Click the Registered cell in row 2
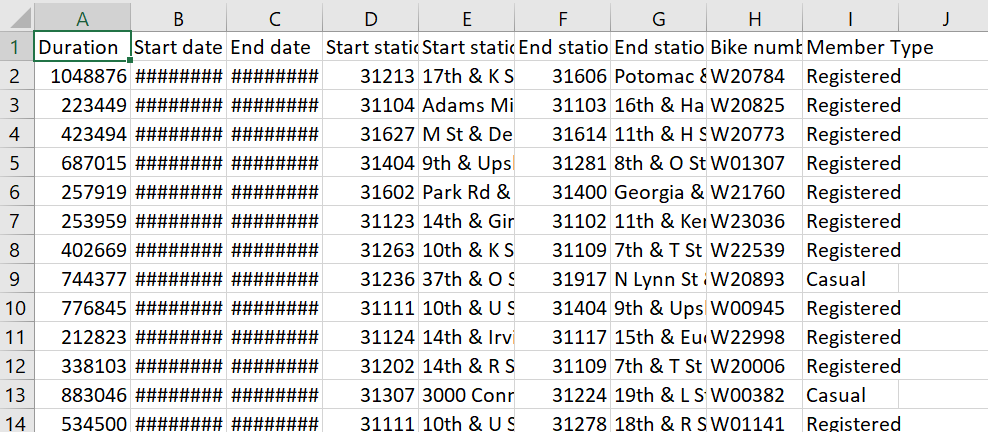Viewport: 988px width, 432px height. [851, 76]
